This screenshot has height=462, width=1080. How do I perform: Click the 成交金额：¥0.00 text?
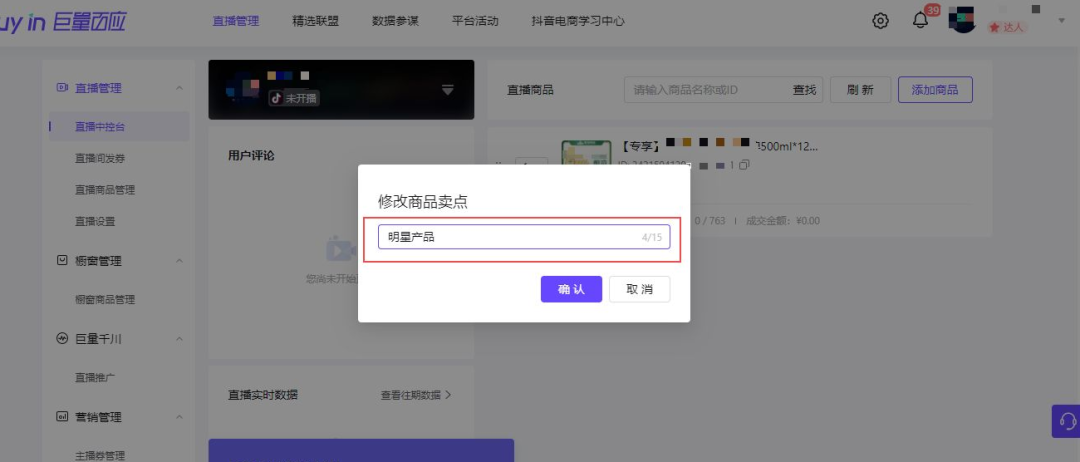coord(783,221)
